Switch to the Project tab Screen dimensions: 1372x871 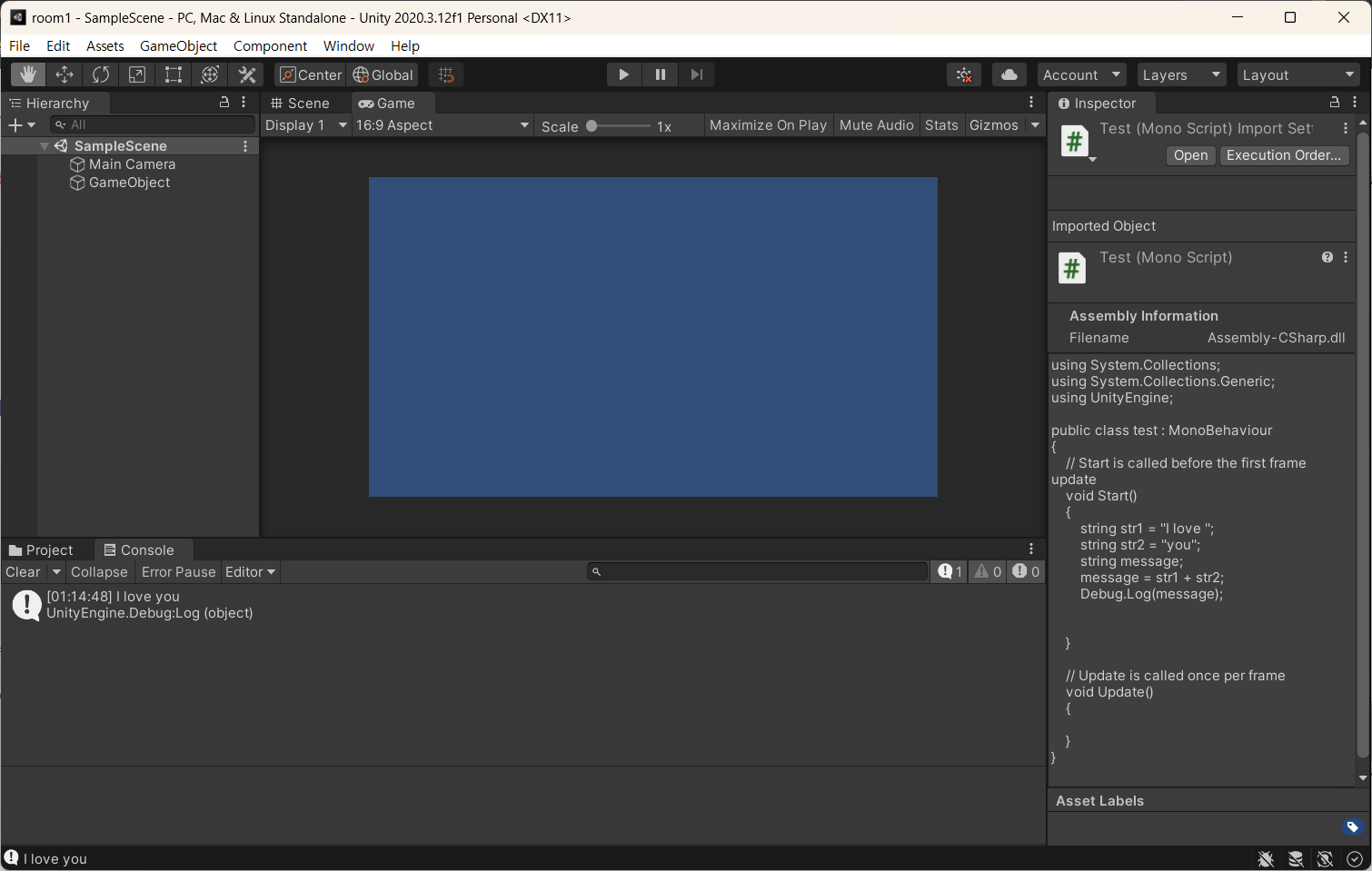(42, 549)
